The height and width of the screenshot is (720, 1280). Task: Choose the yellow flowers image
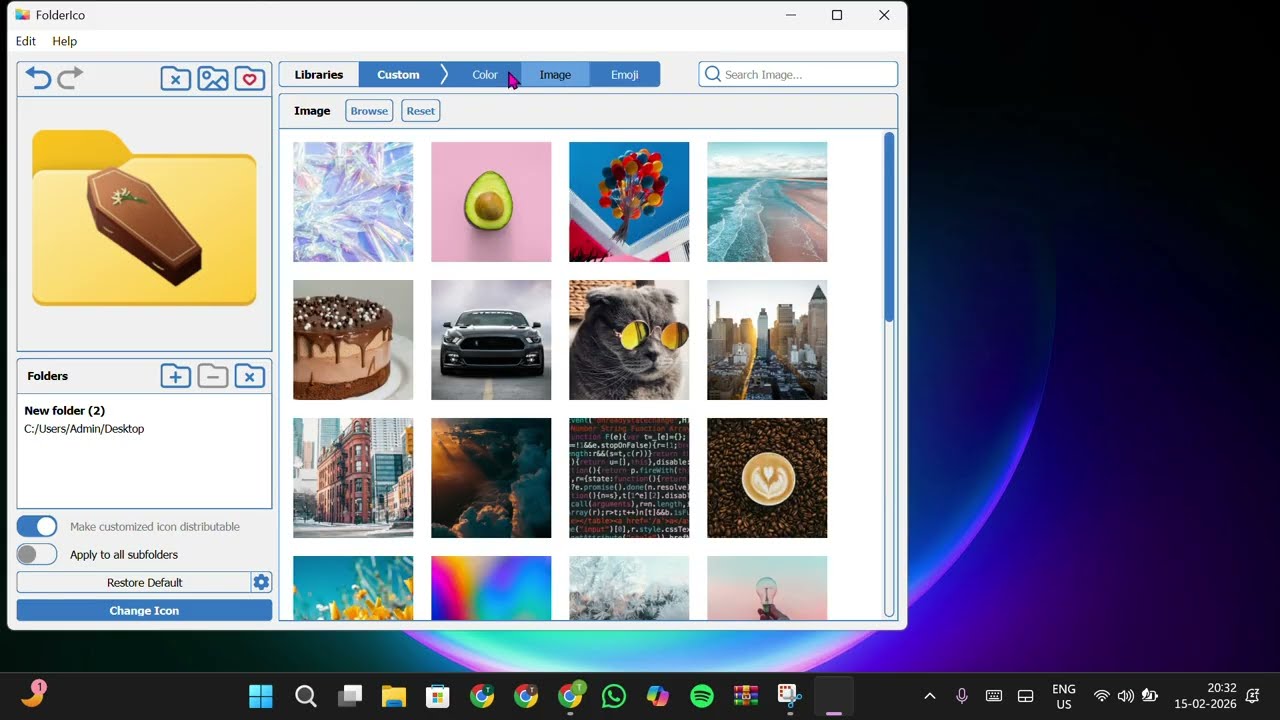click(x=353, y=588)
